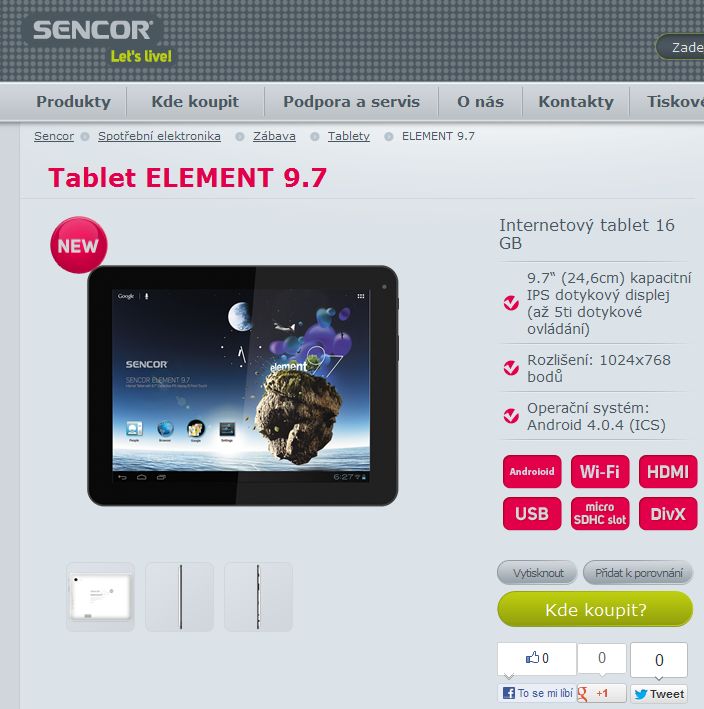Click the Přidat k porovnání button
704x709 pixels.
pos(638,573)
